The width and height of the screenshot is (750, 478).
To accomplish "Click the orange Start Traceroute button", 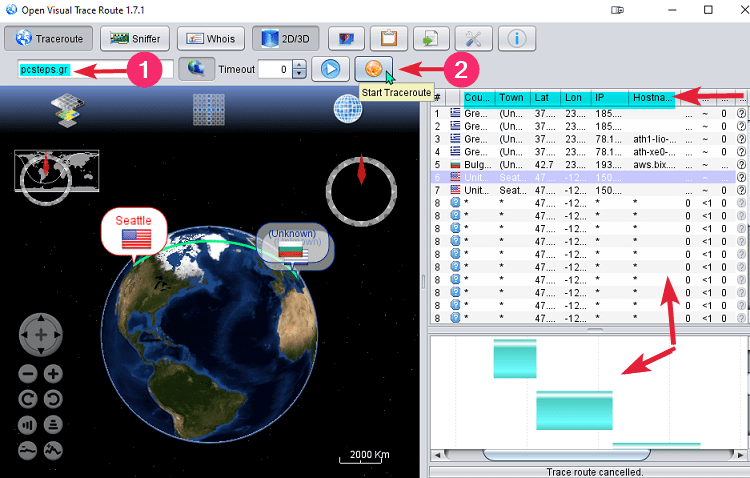I will [374, 69].
